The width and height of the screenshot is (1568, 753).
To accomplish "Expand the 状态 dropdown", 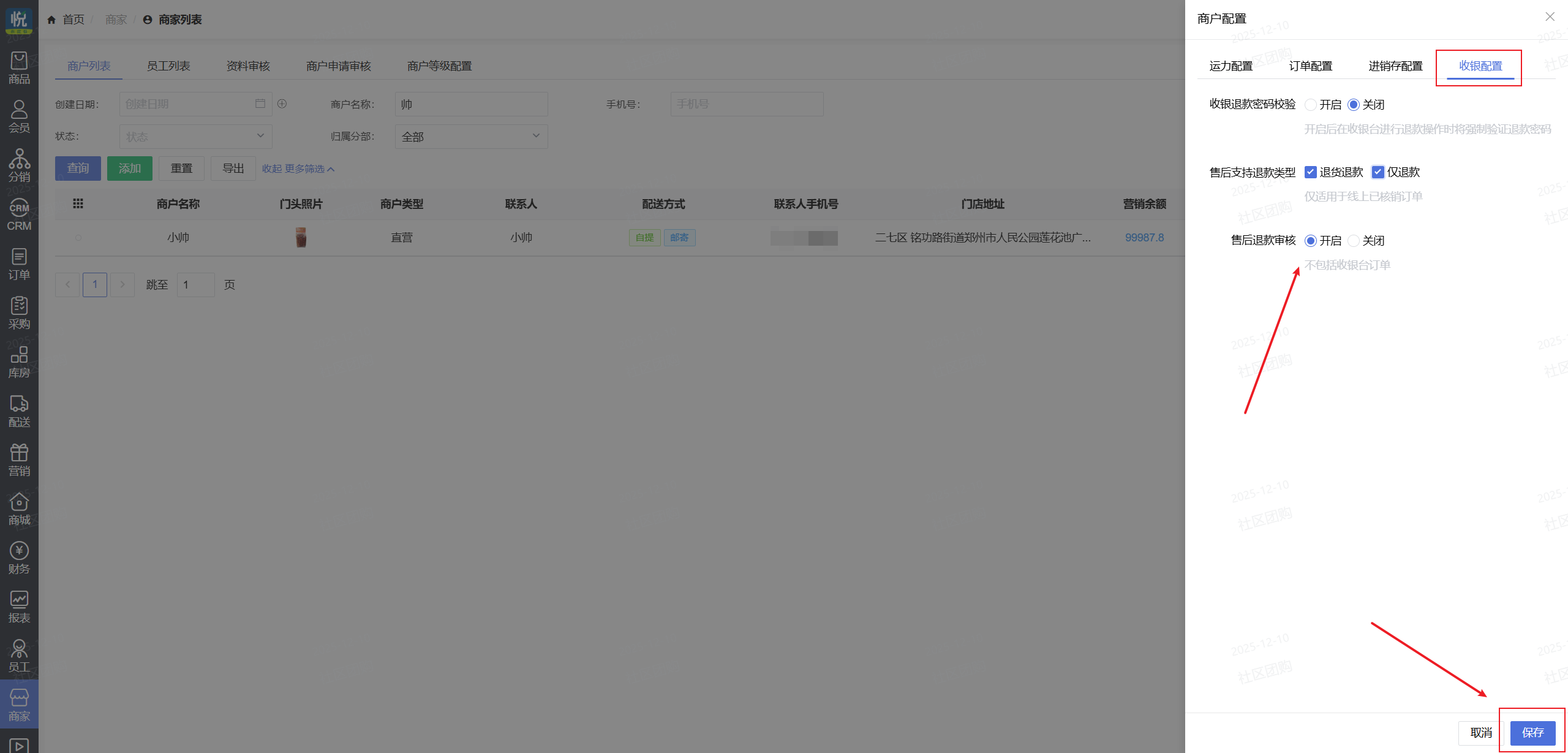I will tap(195, 137).
